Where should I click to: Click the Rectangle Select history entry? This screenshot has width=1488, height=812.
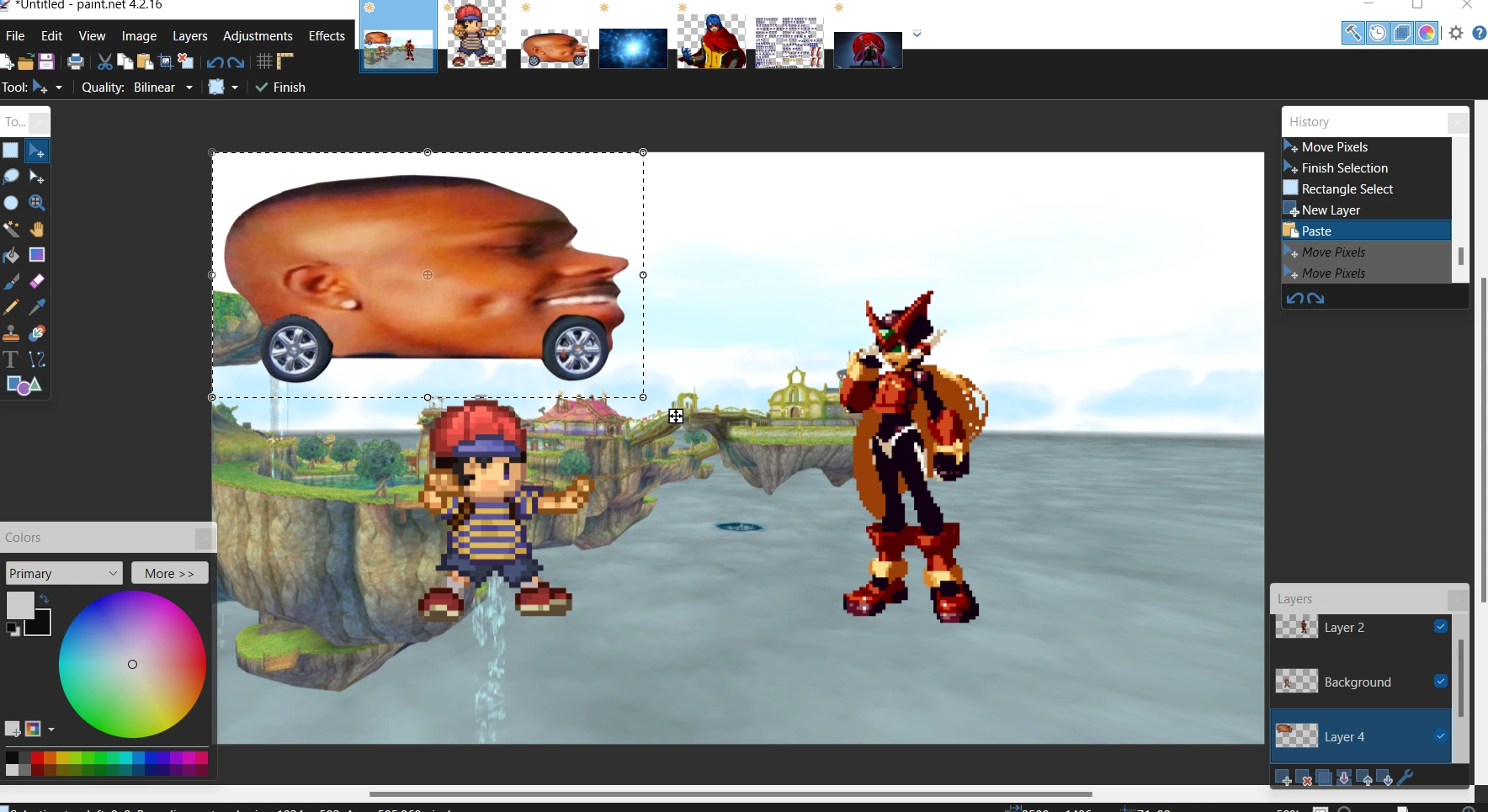[x=1367, y=188]
